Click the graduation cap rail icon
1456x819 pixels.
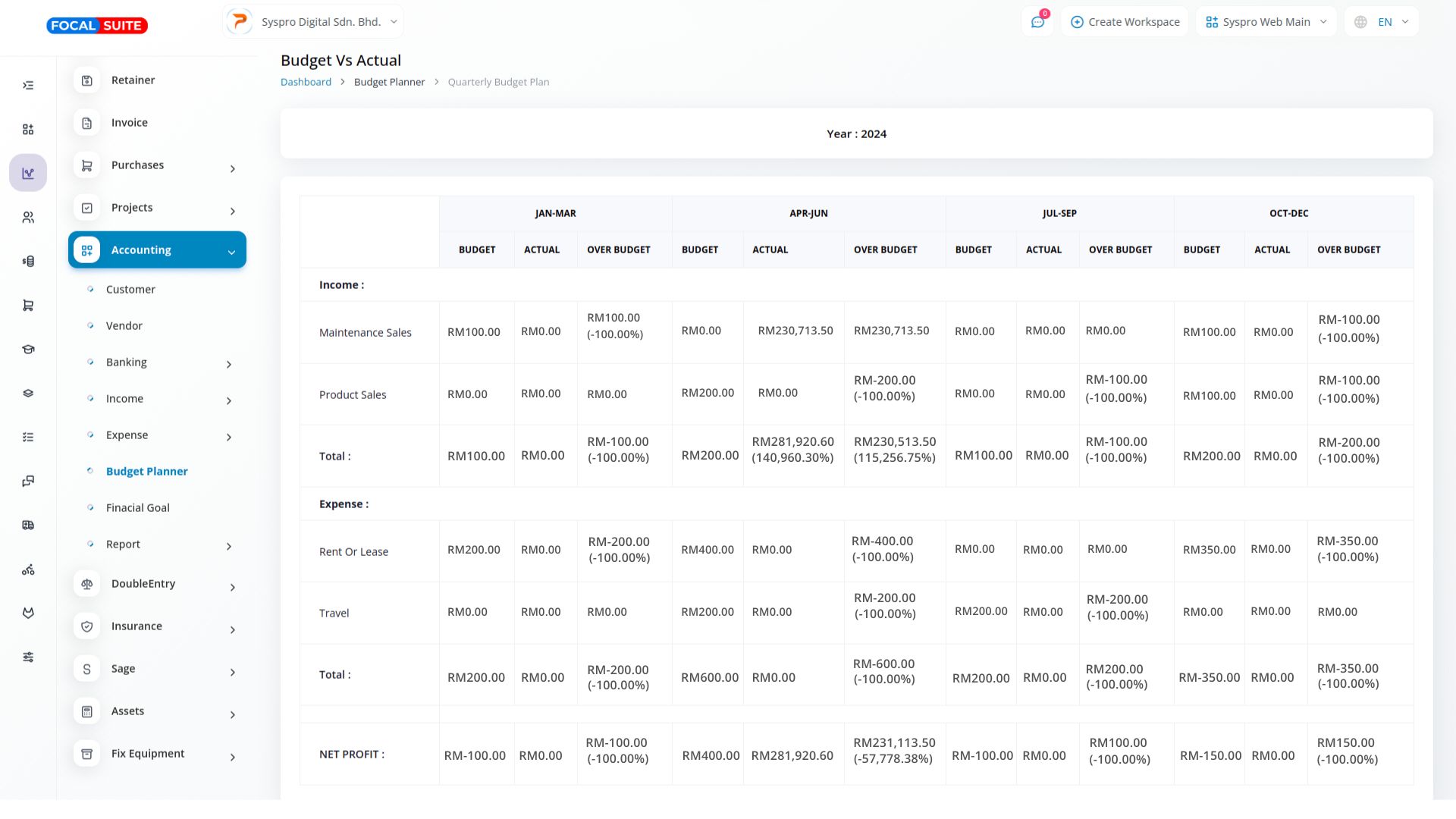28,350
